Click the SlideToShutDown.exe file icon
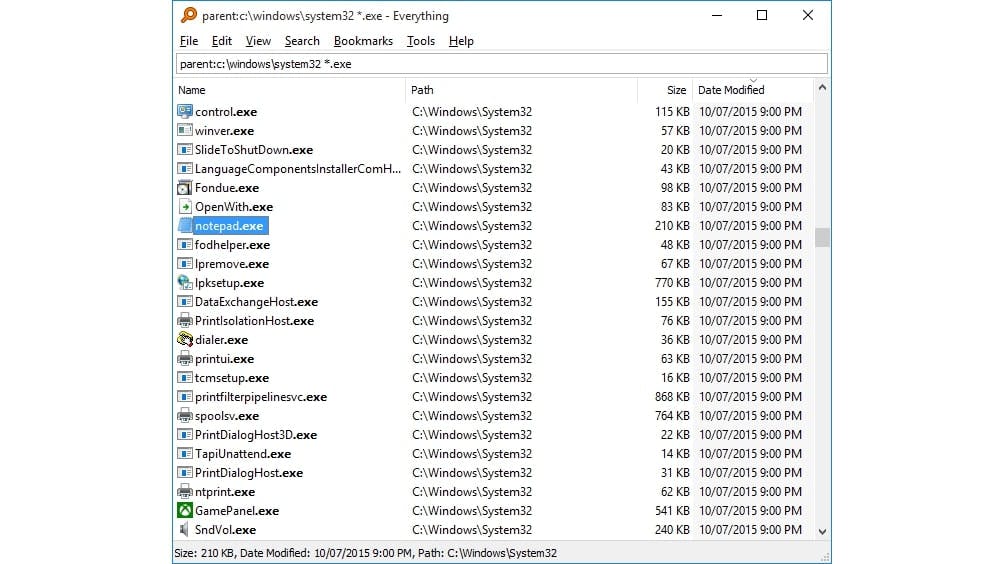 (x=185, y=150)
